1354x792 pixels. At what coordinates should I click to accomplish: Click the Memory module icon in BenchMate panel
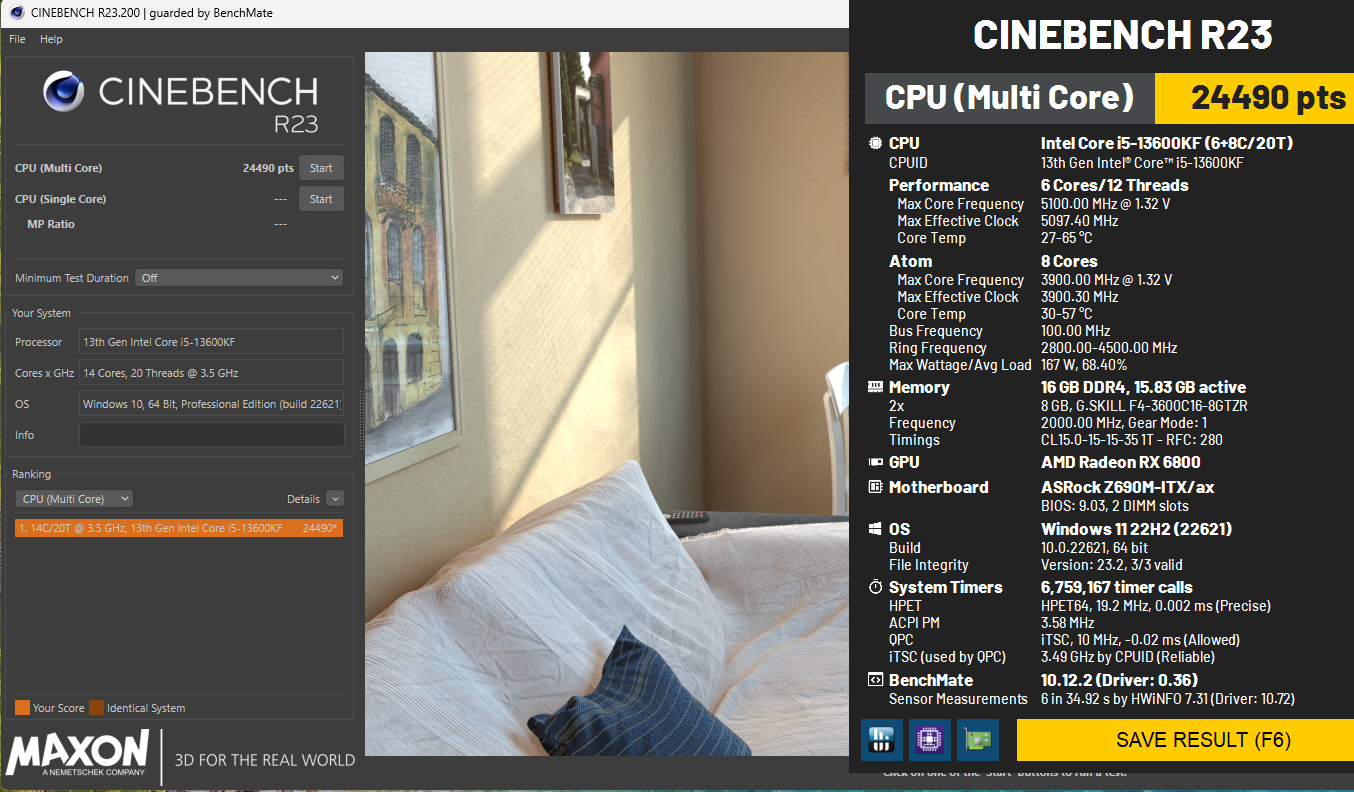click(876, 387)
